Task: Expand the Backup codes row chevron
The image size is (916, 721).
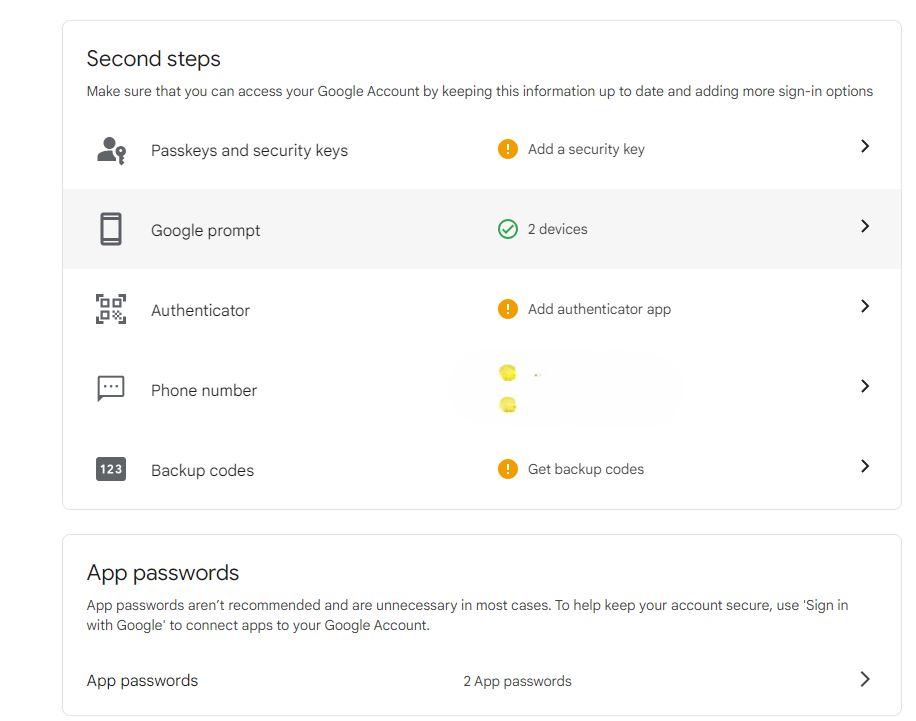Action: click(865, 466)
